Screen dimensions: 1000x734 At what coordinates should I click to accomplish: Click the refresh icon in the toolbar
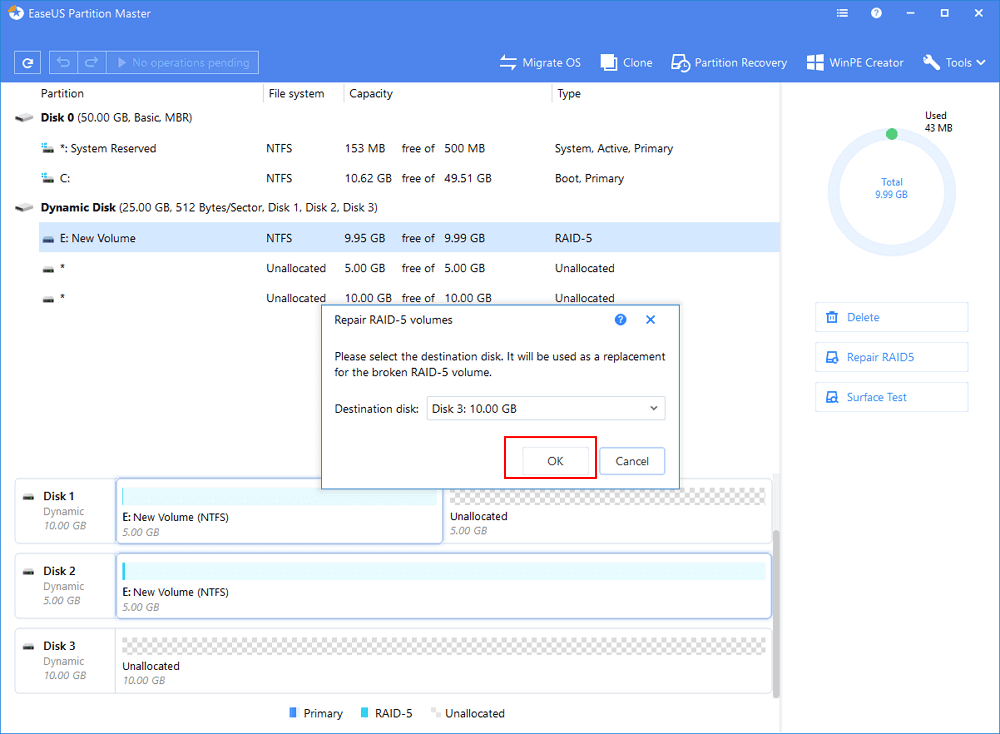tap(28, 62)
